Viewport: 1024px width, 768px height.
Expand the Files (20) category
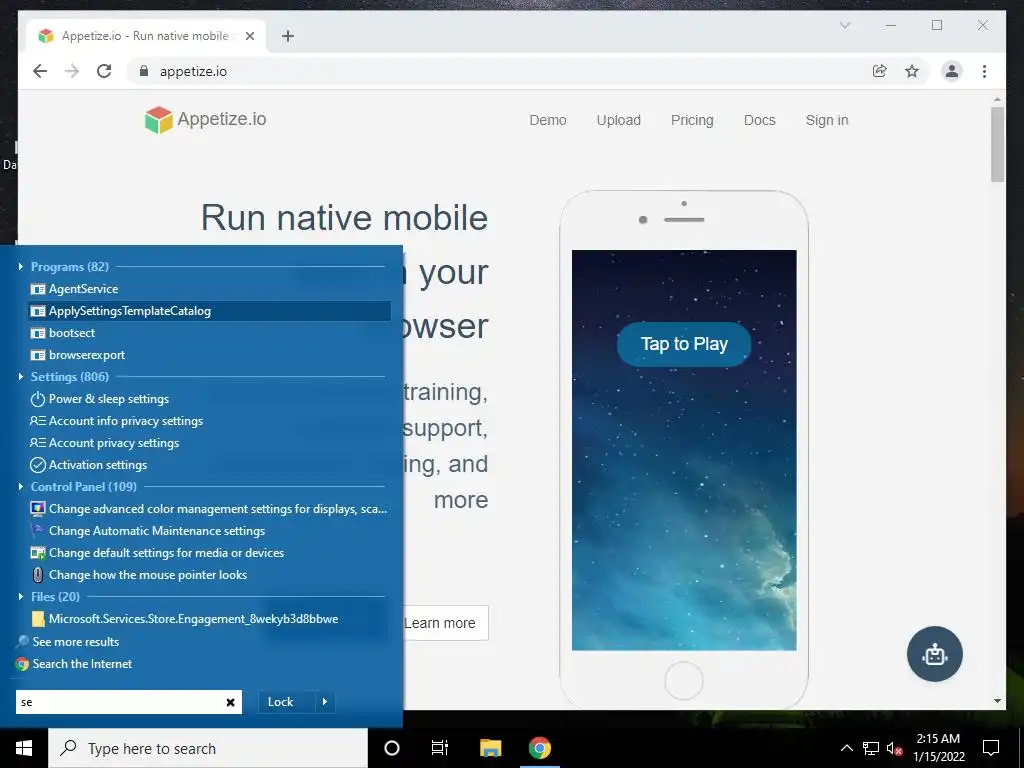[21, 597]
